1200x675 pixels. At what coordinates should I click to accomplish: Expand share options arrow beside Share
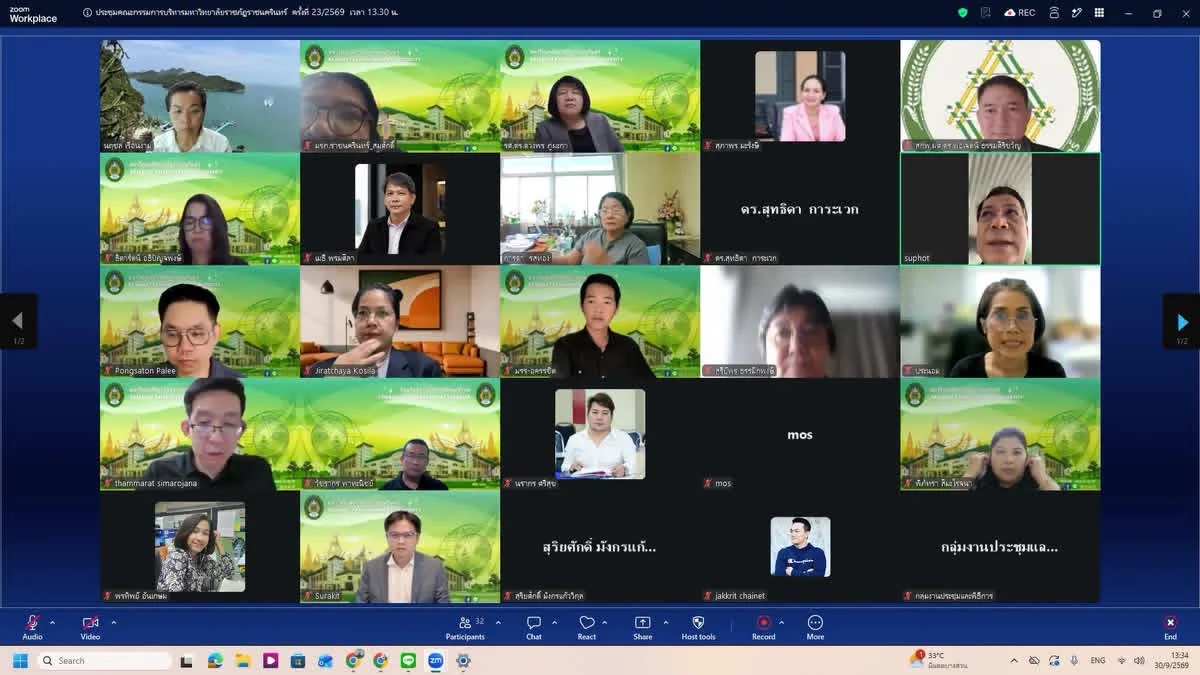point(665,622)
